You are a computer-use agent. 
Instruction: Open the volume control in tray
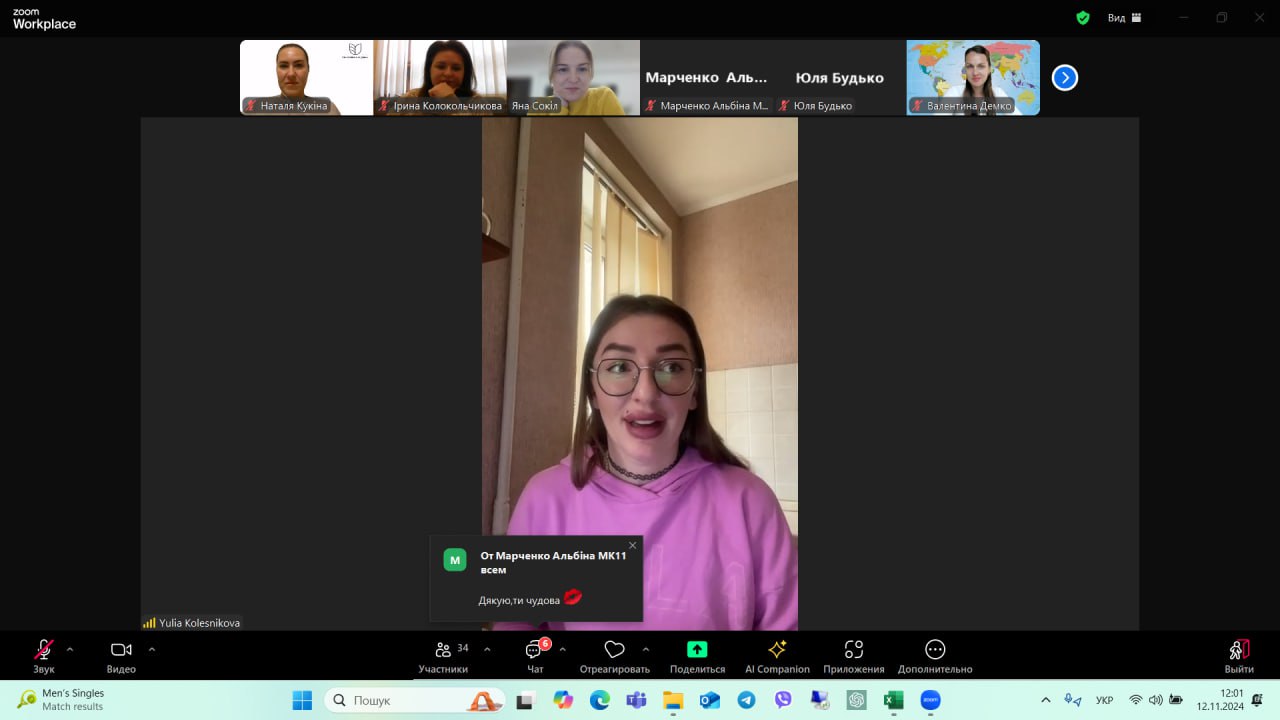[x=1156, y=700]
